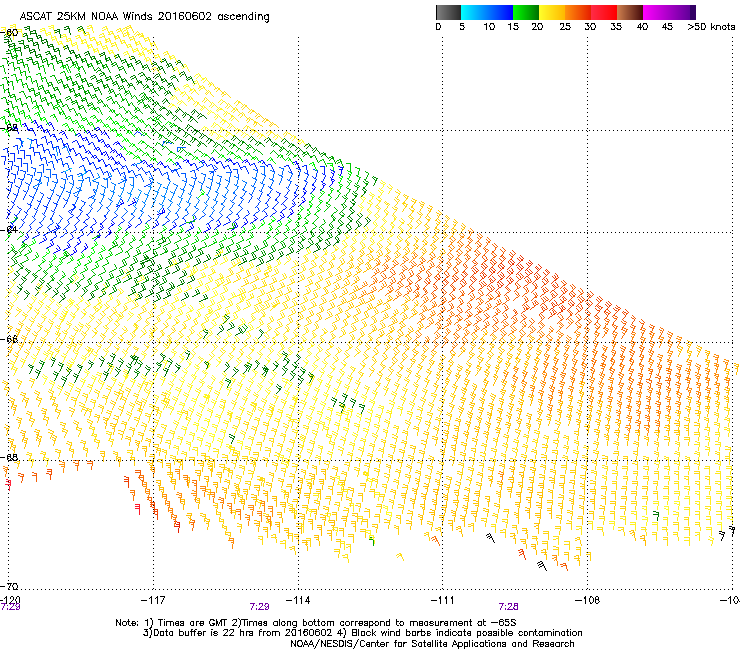Select the gray 0-5 knots legend segment

448,12
